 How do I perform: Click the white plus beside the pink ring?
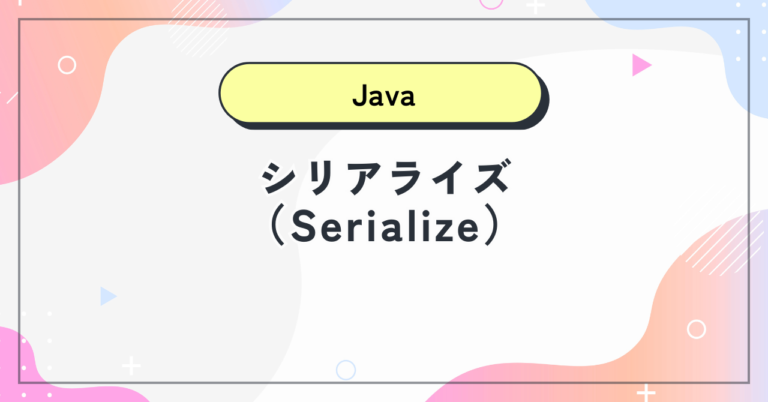[x=535, y=5]
